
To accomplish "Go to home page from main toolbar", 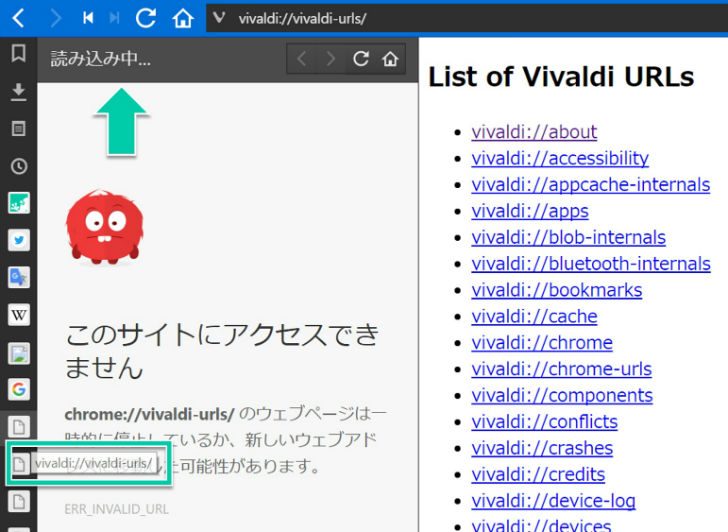I will (x=183, y=19).
